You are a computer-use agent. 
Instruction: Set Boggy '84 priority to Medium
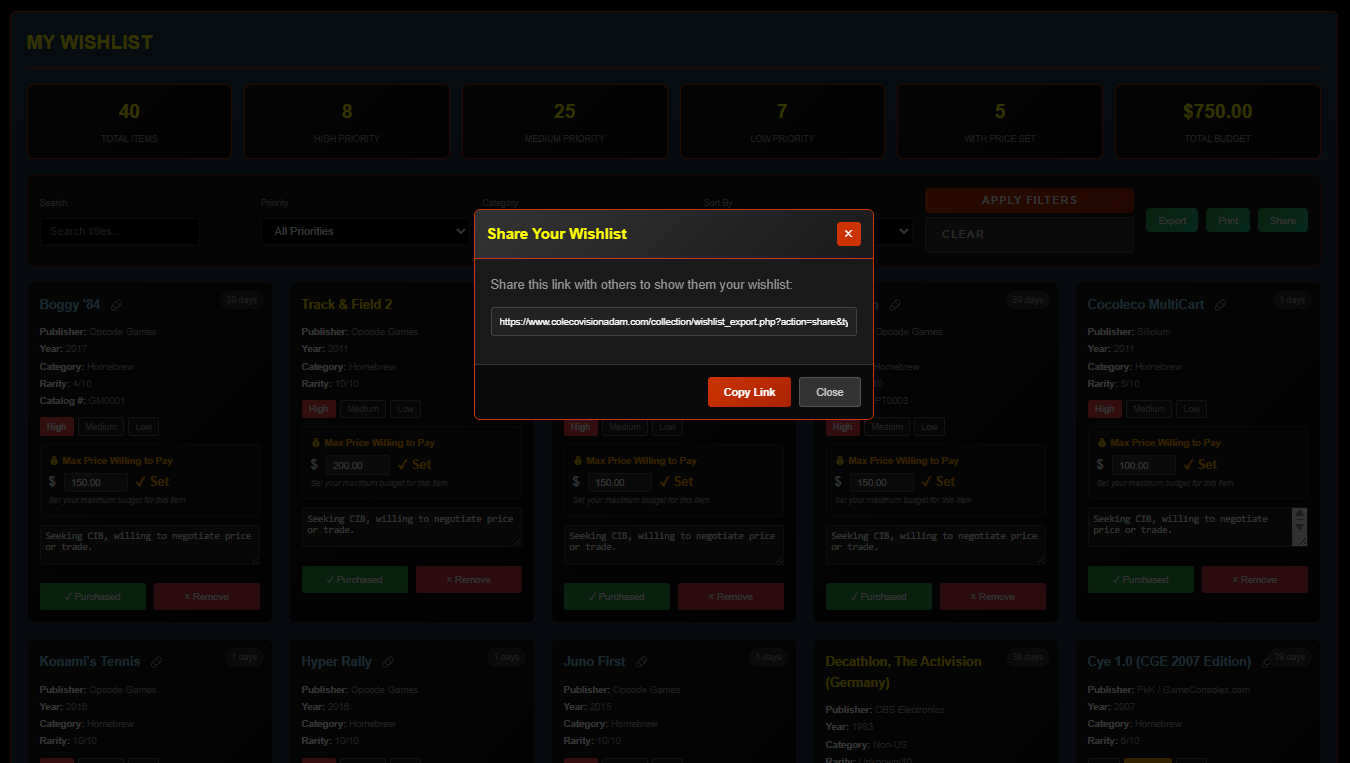tap(101, 427)
